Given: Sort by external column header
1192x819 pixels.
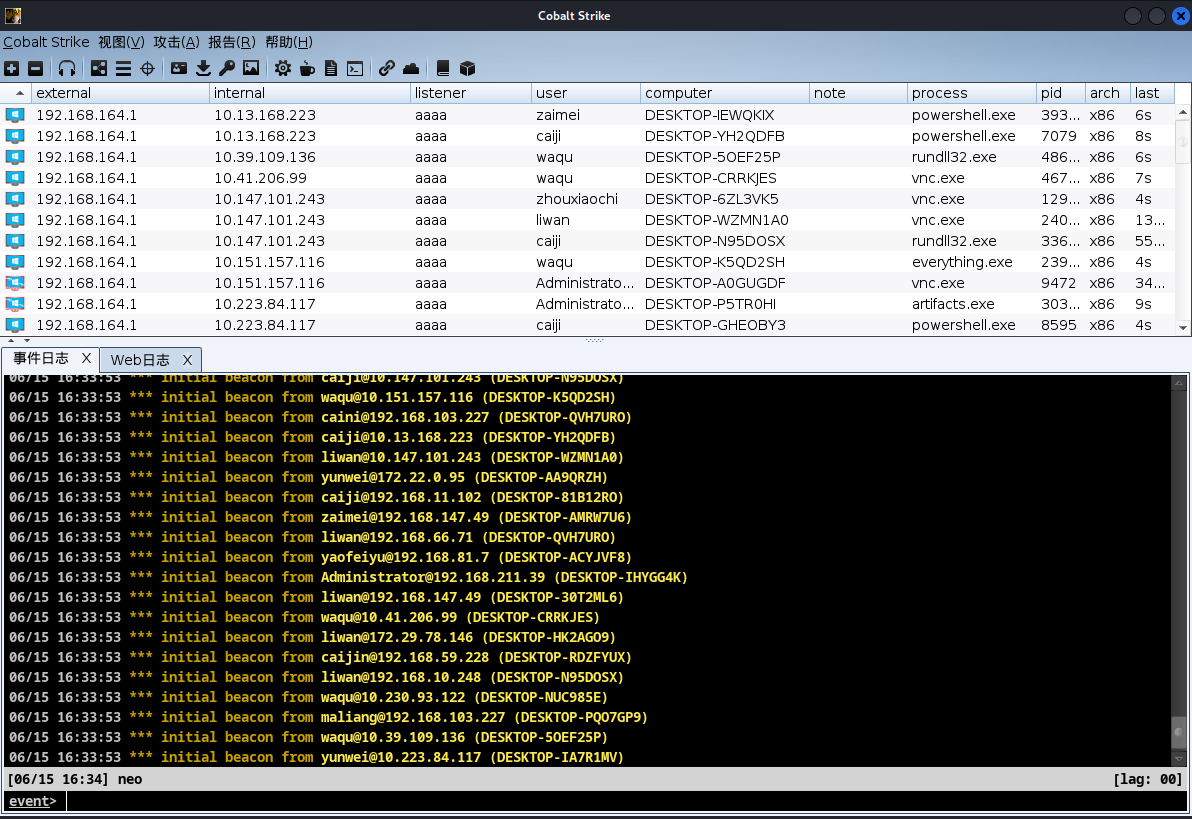Looking at the screenshot, I should 120,93.
